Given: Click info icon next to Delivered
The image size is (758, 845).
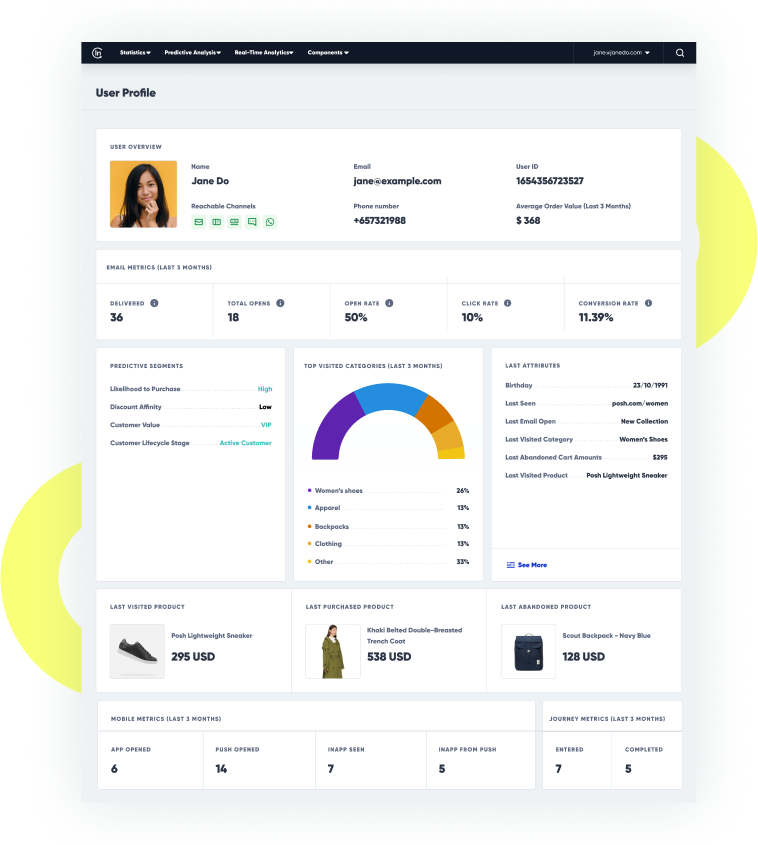Looking at the screenshot, I should [x=154, y=303].
